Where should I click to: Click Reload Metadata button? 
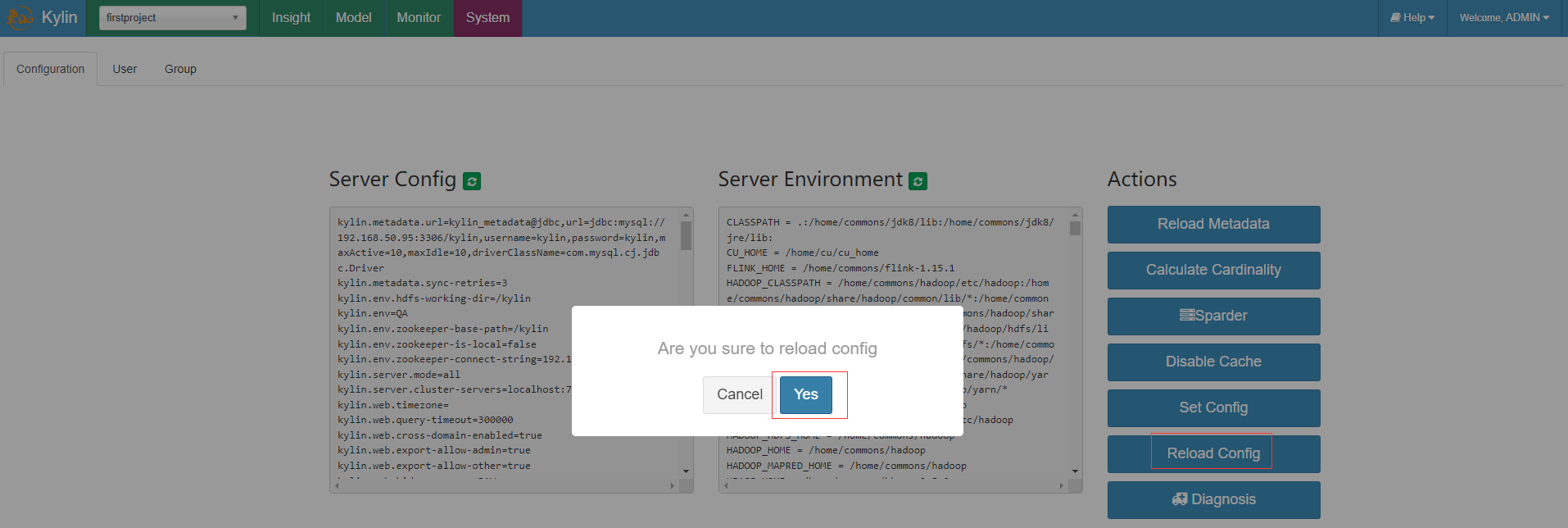(x=1213, y=224)
